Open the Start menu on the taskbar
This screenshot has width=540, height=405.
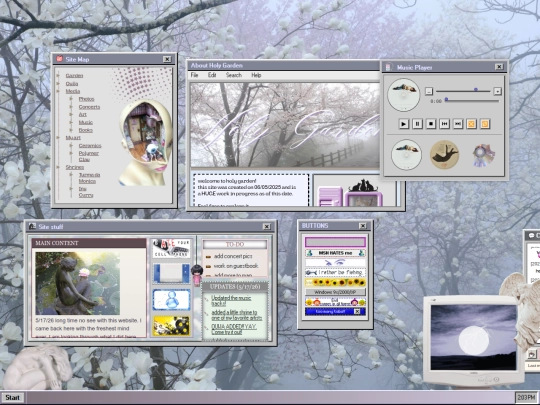[x=12, y=397]
